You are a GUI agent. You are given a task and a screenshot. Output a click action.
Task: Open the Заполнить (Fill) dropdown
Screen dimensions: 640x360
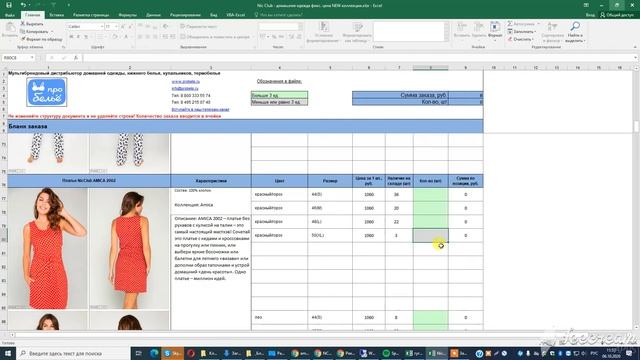[x=522, y=31]
